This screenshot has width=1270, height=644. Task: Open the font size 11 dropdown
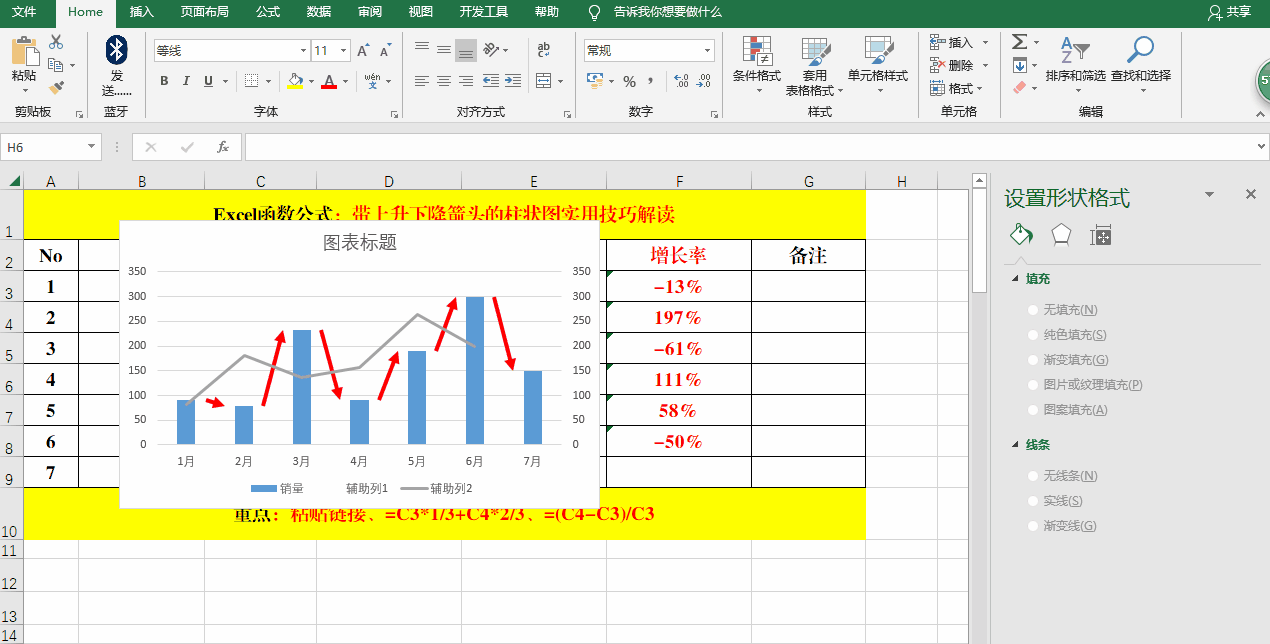(x=344, y=50)
